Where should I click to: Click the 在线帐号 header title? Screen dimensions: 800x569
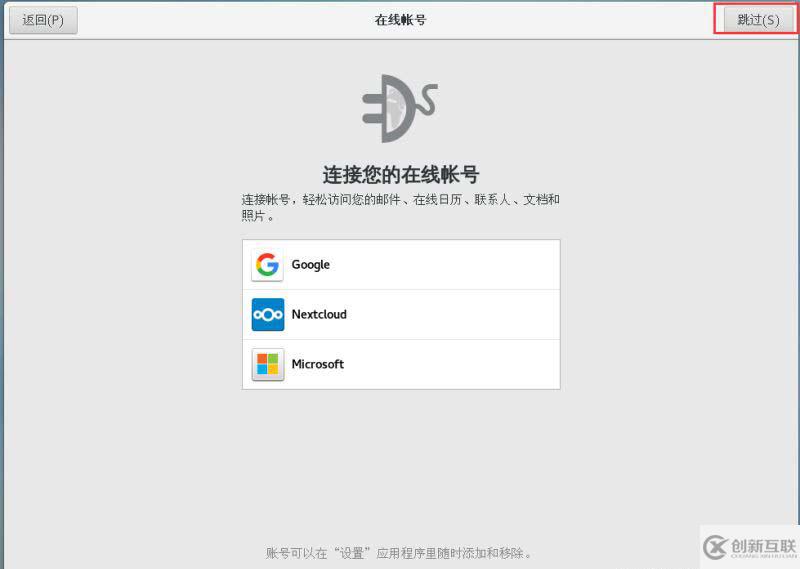pyautogui.click(x=400, y=20)
